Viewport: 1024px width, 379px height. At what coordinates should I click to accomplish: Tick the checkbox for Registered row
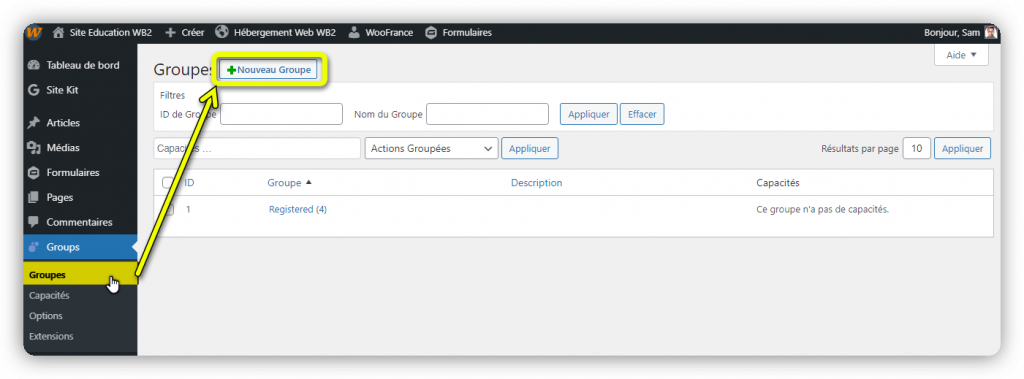pos(168,210)
